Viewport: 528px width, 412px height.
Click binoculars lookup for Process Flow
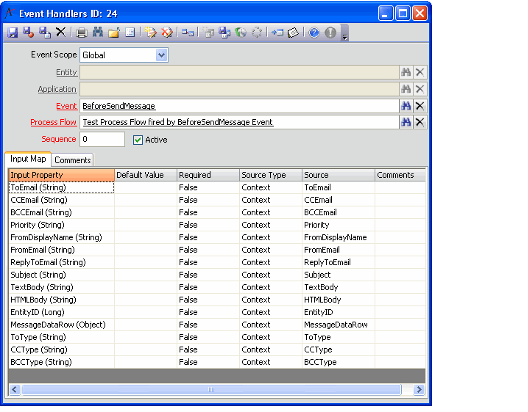pos(406,122)
